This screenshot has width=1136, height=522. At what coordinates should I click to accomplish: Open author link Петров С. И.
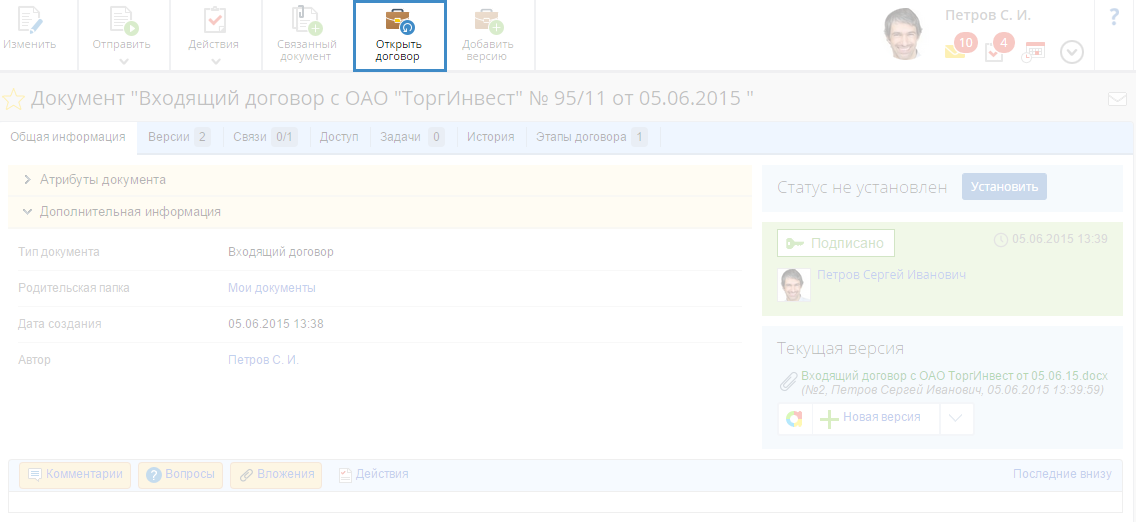(263, 359)
